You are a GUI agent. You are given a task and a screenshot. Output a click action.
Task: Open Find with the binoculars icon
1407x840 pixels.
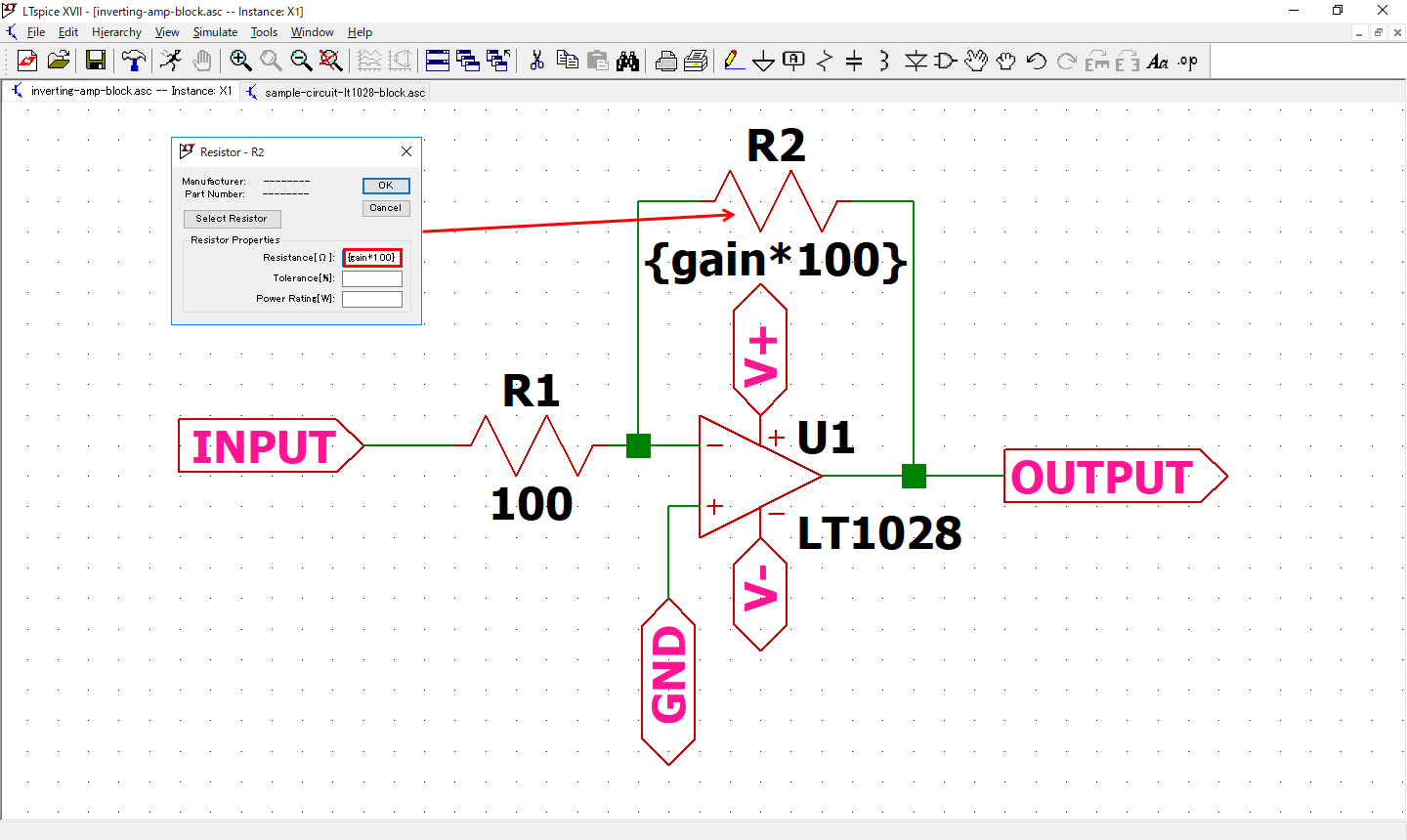tap(627, 61)
